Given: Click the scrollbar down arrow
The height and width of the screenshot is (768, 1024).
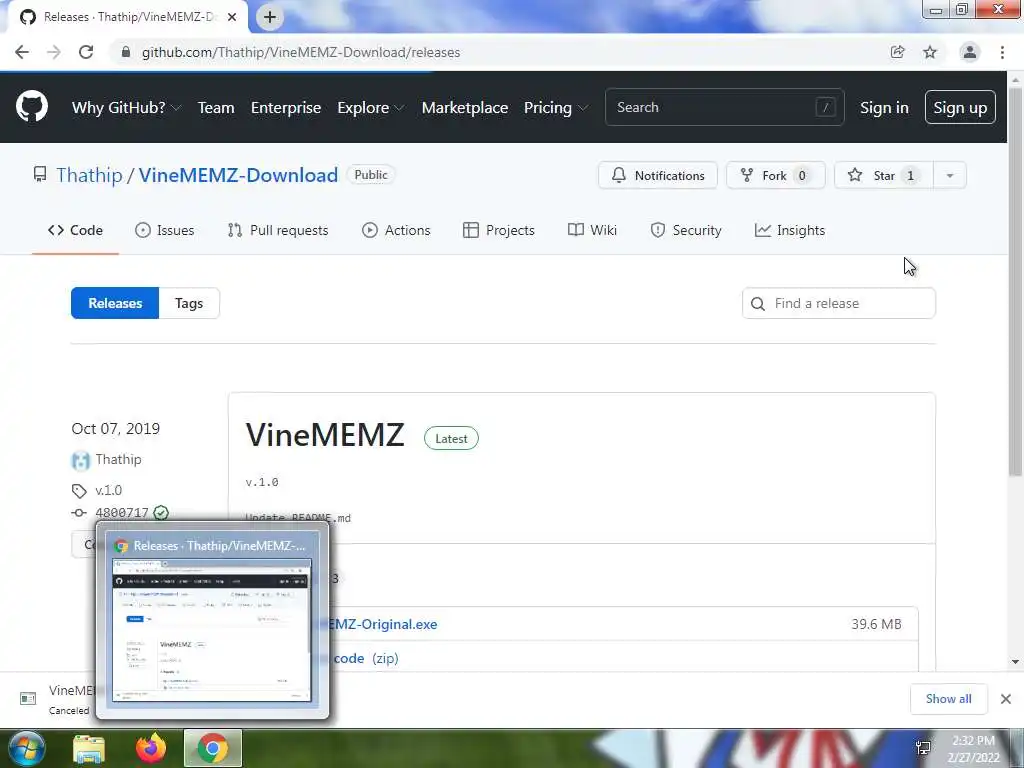Looking at the screenshot, I should [x=1015, y=662].
